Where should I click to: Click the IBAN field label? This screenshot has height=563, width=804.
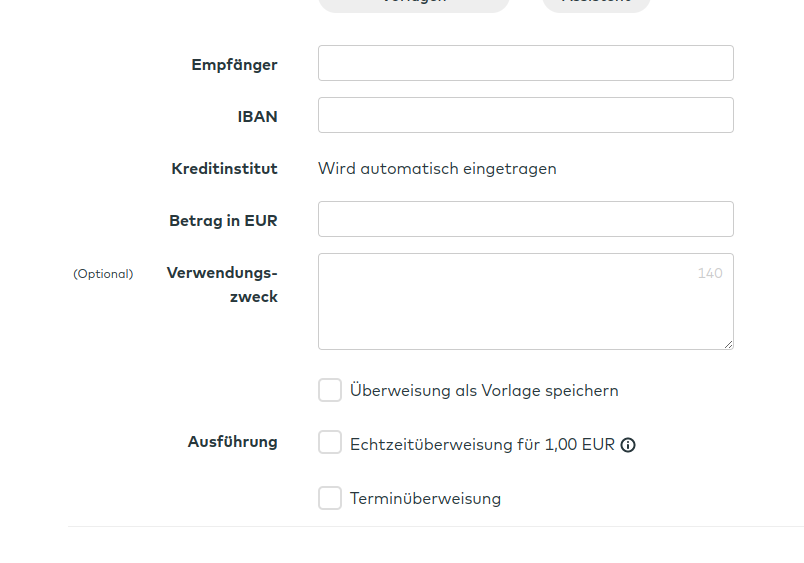click(257, 117)
